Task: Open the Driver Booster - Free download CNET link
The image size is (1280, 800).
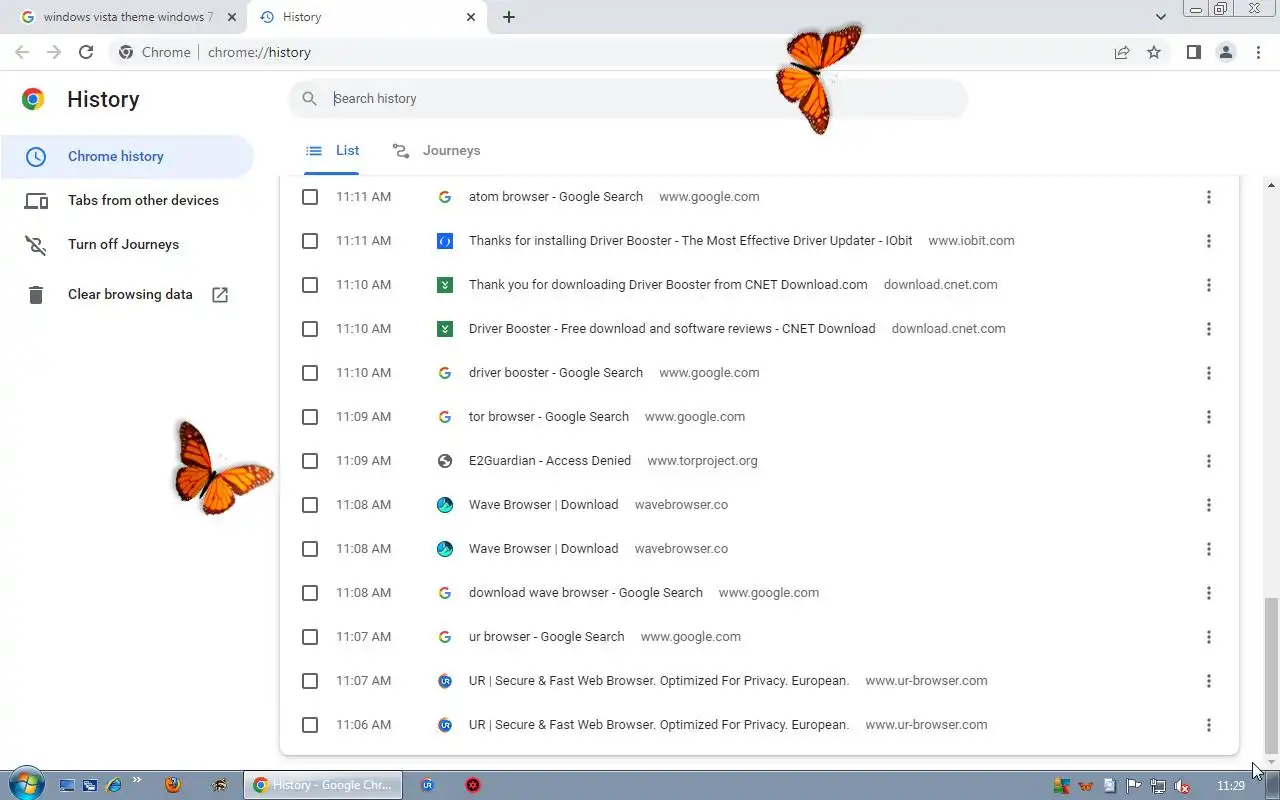Action: tap(672, 328)
